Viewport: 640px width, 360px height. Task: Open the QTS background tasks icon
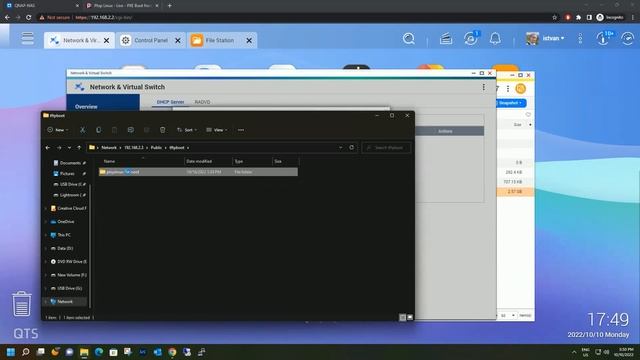[x=446, y=39]
